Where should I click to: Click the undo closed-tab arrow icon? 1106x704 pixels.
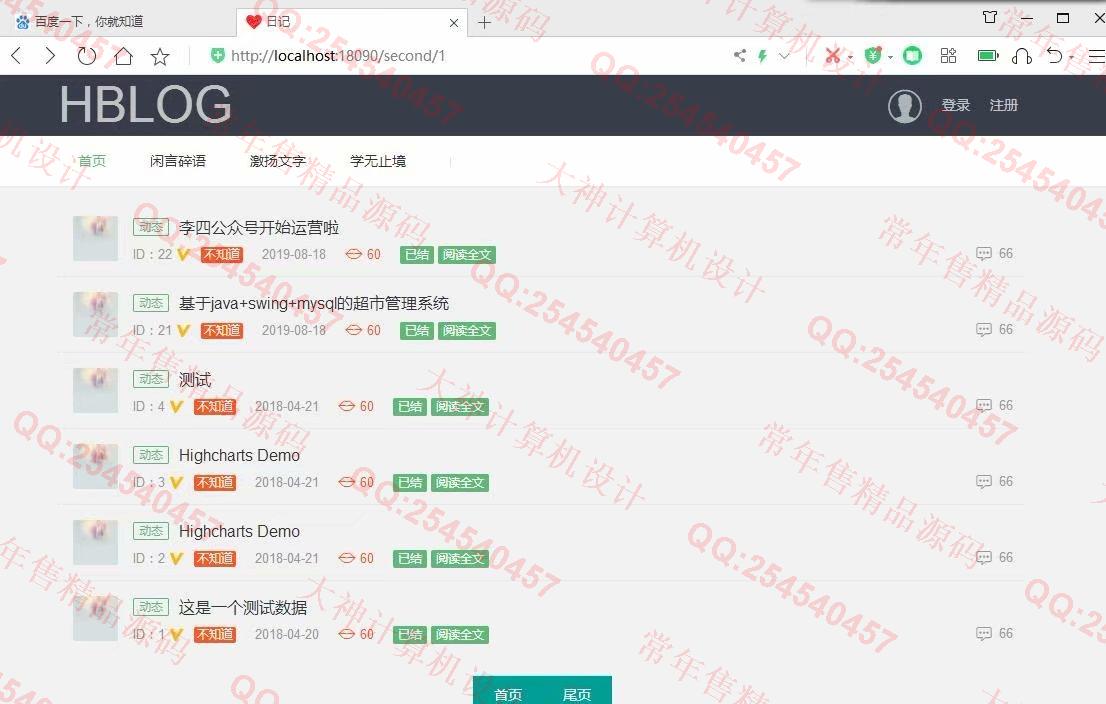(x=1055, y=56)
